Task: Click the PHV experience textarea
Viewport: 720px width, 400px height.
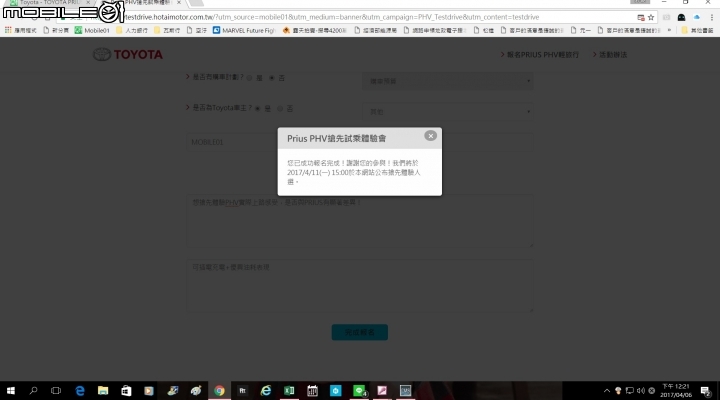Action: click(x=360, y=221)
